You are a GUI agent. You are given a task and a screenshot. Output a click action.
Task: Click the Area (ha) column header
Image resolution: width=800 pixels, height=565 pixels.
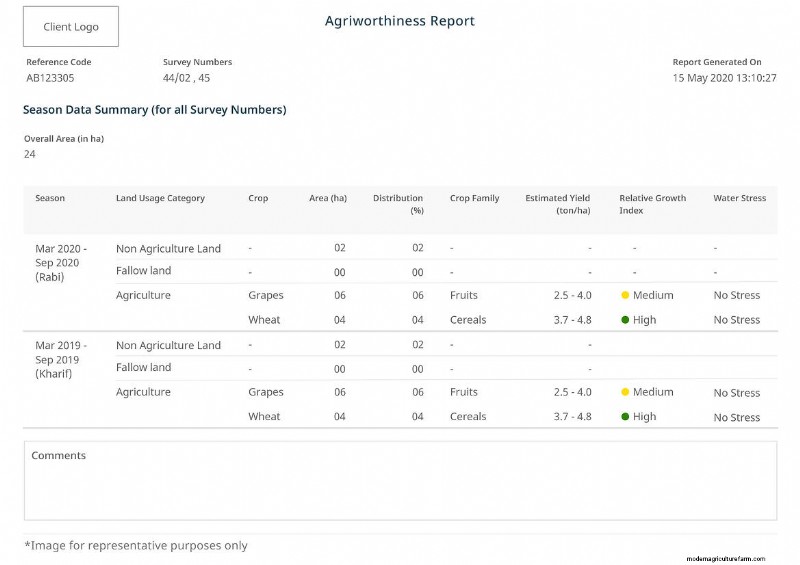[x=328, y=199]
